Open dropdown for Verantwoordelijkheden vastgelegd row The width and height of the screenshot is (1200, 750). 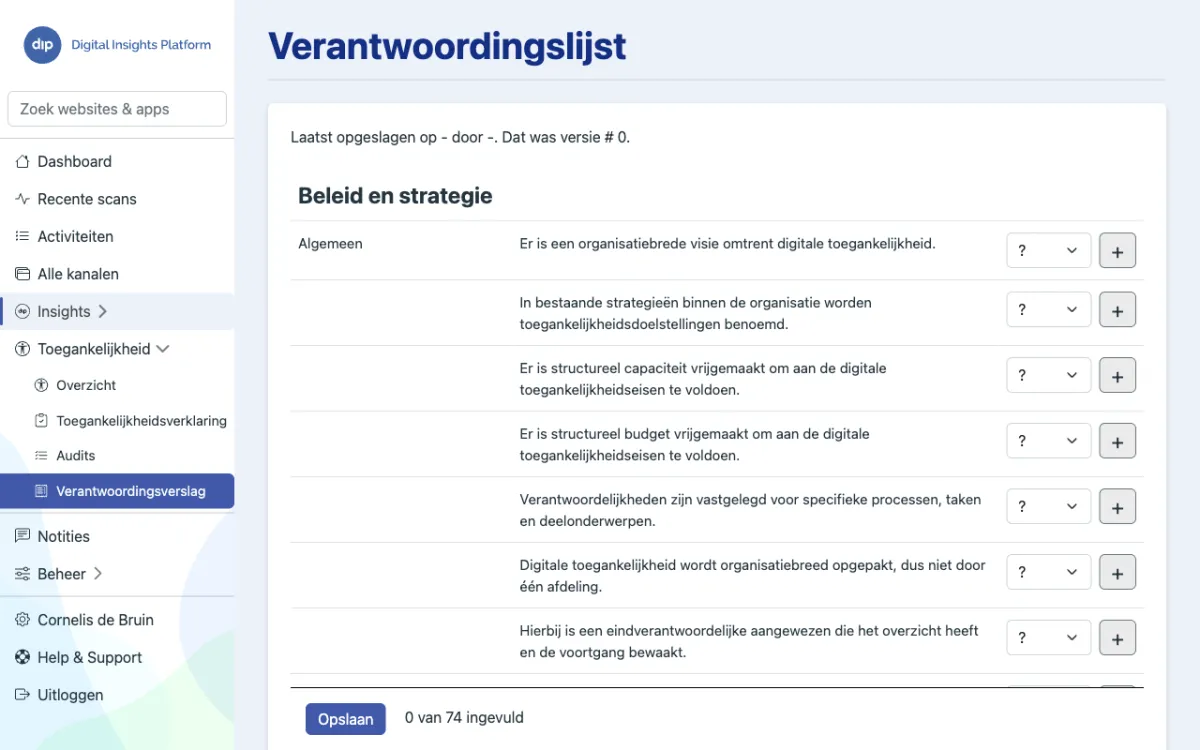point(1048,507)
